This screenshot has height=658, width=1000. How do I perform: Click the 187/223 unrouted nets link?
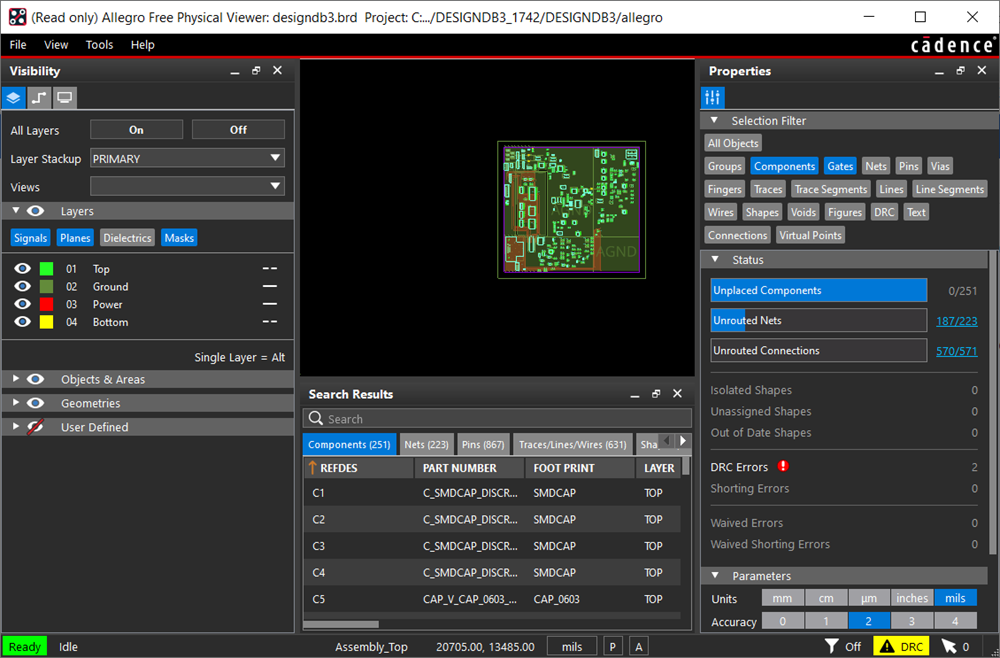956,321
